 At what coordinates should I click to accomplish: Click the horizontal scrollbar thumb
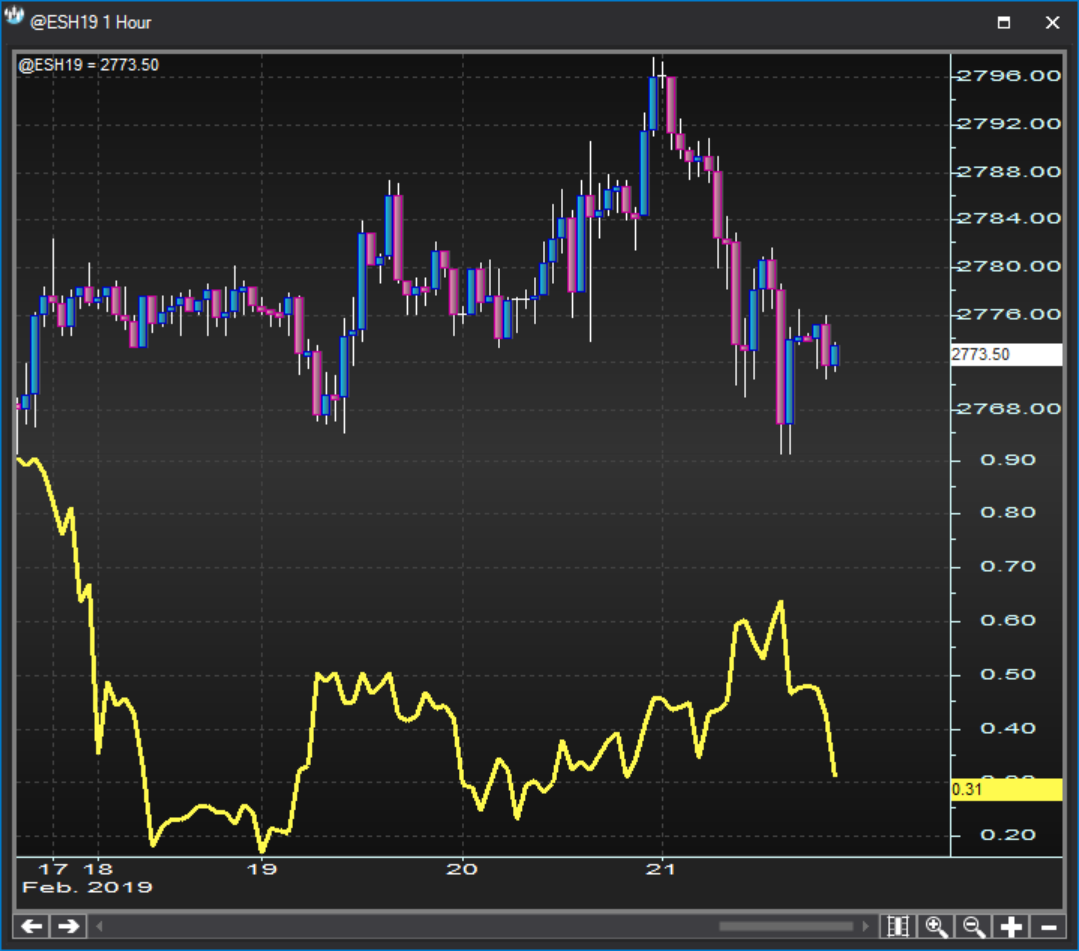tap(786, 926)
